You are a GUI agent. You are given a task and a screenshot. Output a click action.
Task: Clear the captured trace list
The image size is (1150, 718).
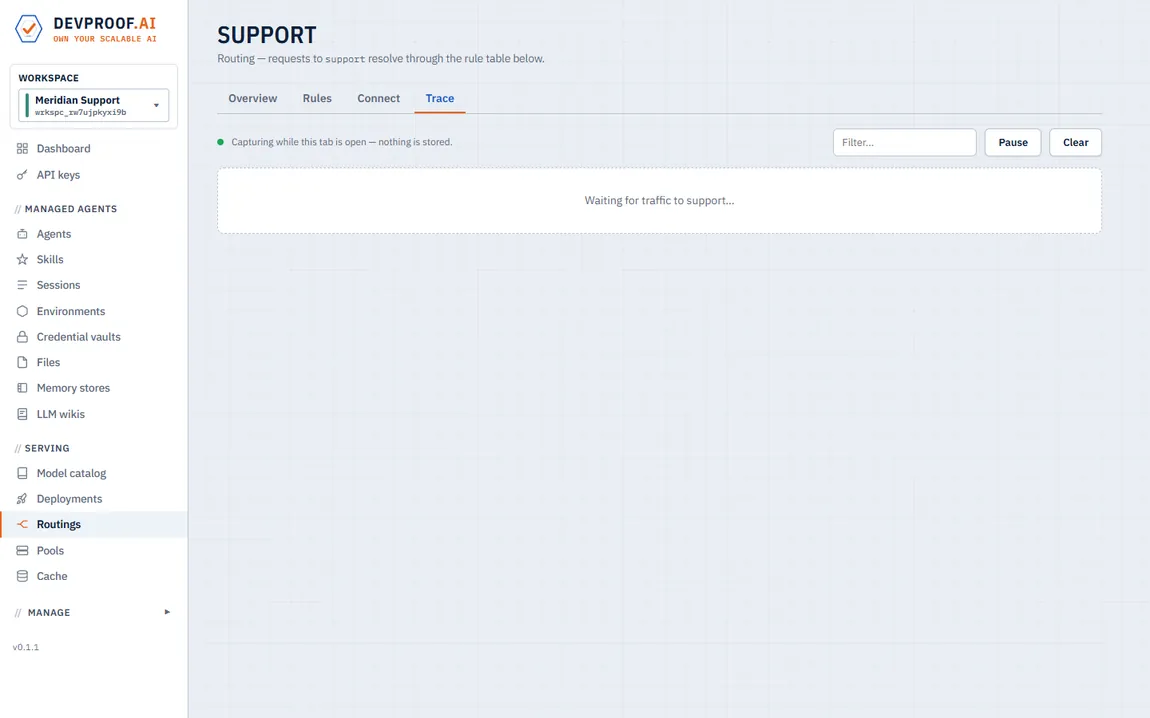coord(1075,142)
